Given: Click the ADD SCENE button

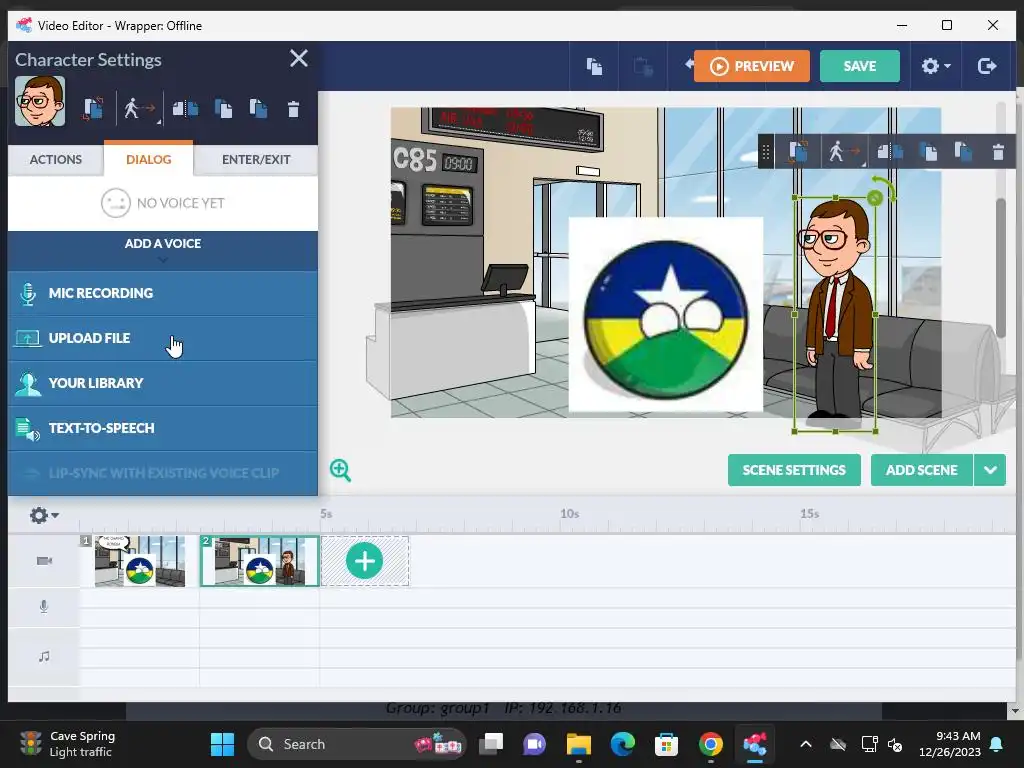Looking at the screenshot, I should coord(921,470).
